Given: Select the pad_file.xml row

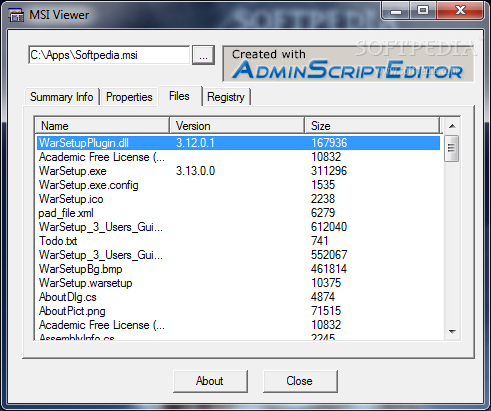Looking at the screenshot, I should 238,213.
